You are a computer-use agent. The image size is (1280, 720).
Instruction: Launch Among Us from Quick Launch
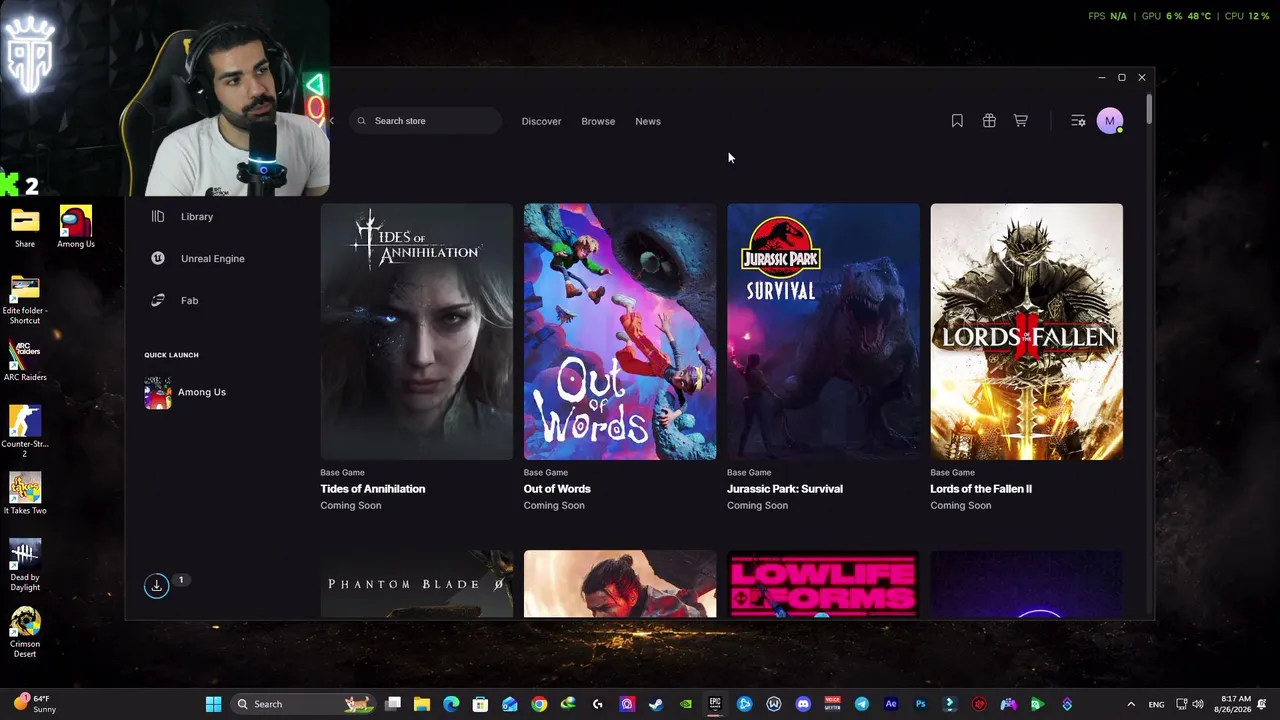(186, 392)
